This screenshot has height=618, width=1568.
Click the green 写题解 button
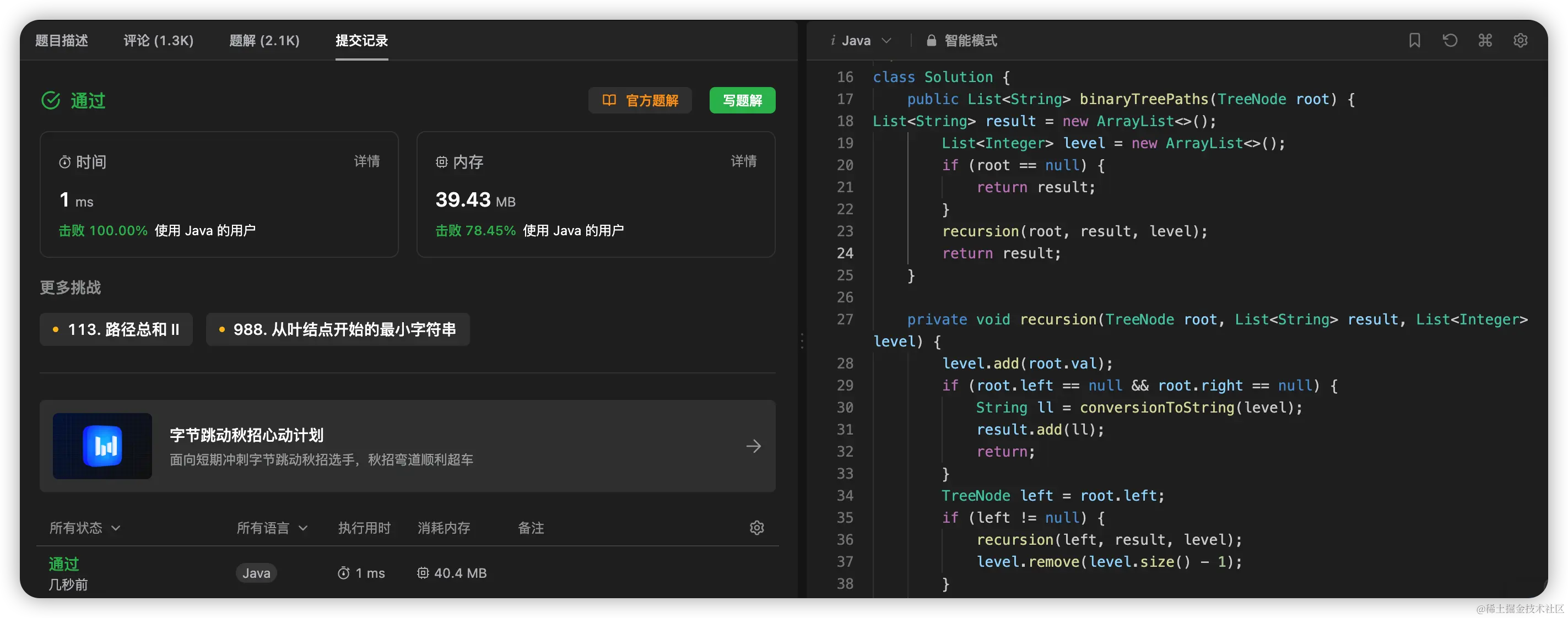tap(742, 100)
